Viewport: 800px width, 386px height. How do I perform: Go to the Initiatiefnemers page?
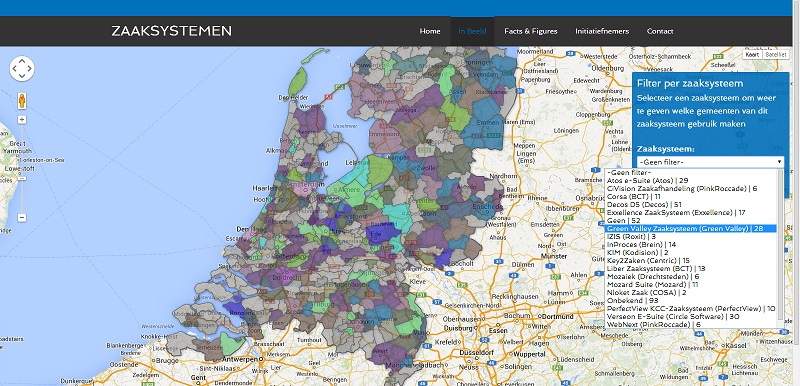pyautogui.click(x=602, y=31)
